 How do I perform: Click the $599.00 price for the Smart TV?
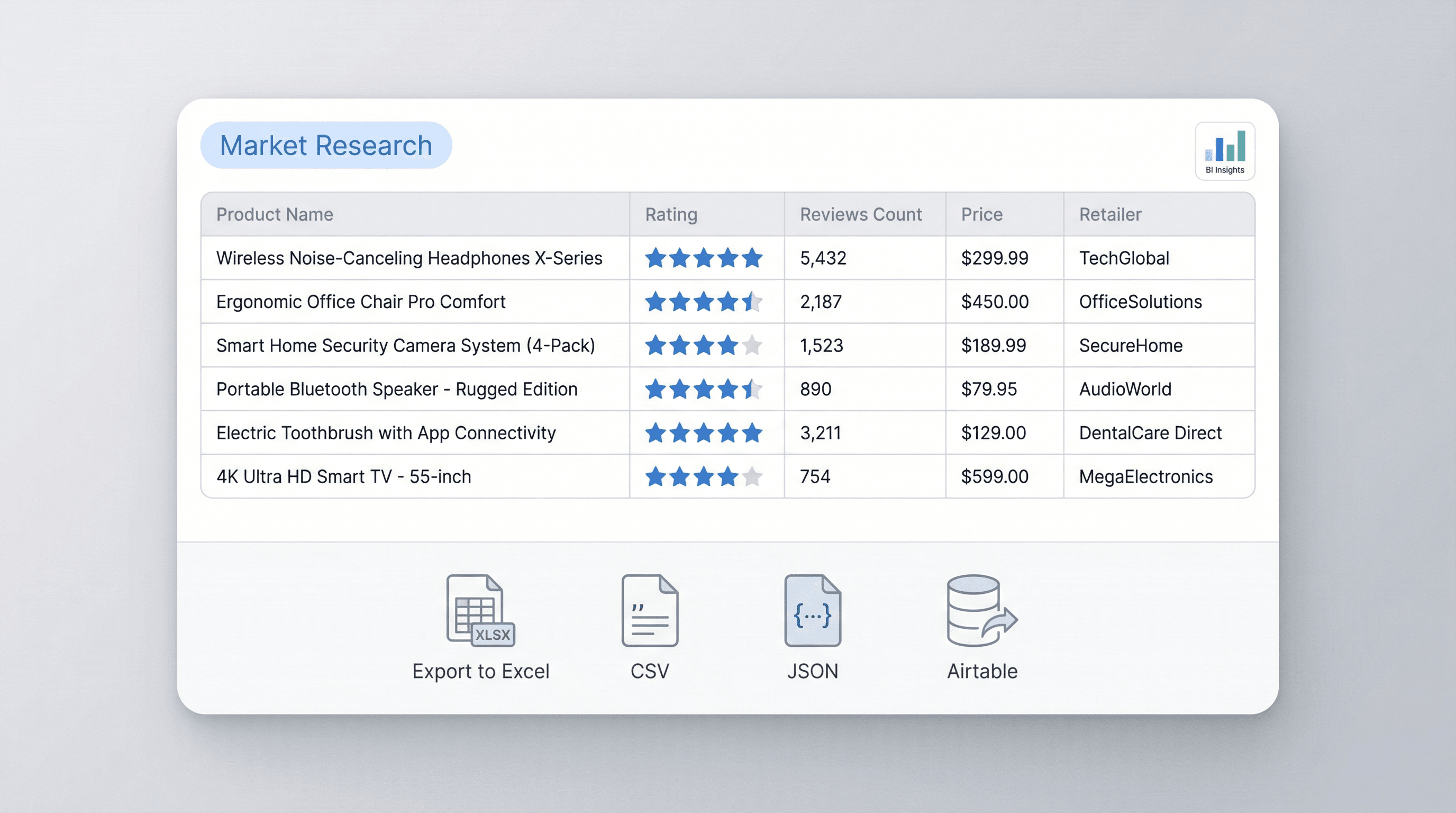[995, 476]
